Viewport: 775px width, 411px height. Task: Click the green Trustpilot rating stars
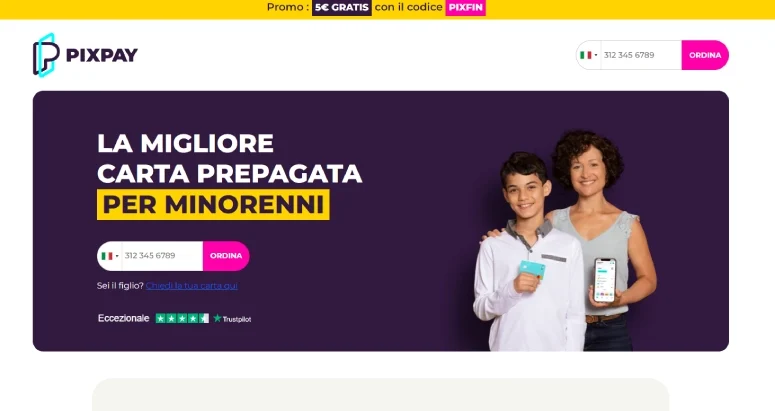tap(182, 319)
